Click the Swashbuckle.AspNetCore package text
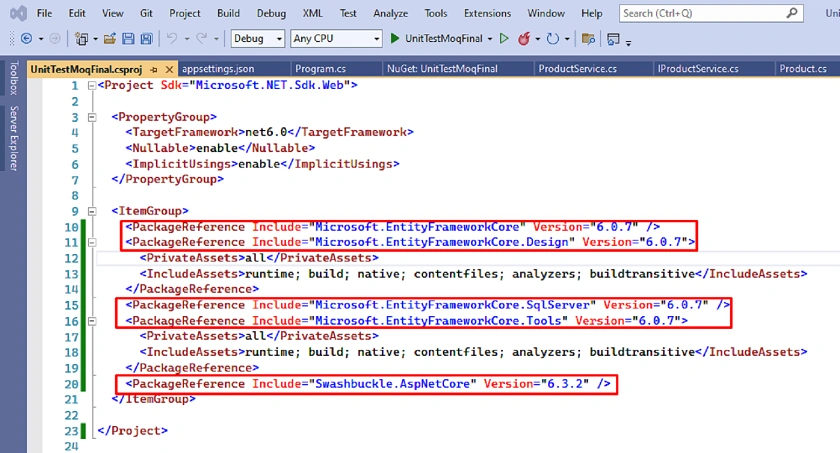840x453 pixels. [393, 384]
